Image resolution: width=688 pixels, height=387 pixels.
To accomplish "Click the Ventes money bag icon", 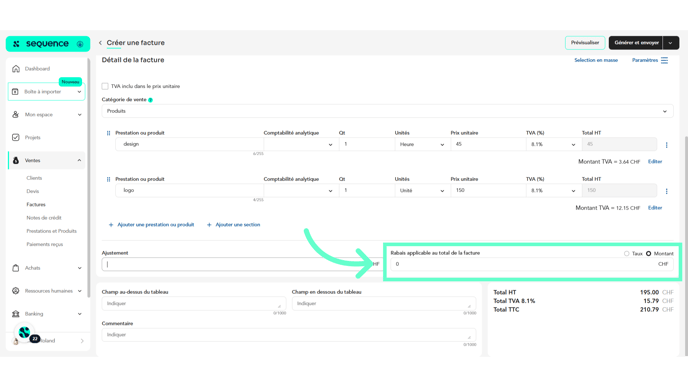I will (16, 161).
